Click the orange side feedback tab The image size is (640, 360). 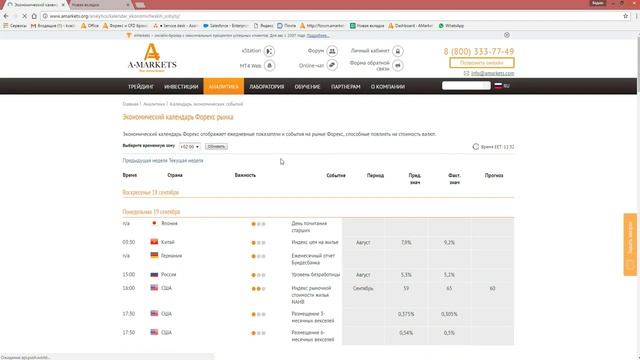630,244
